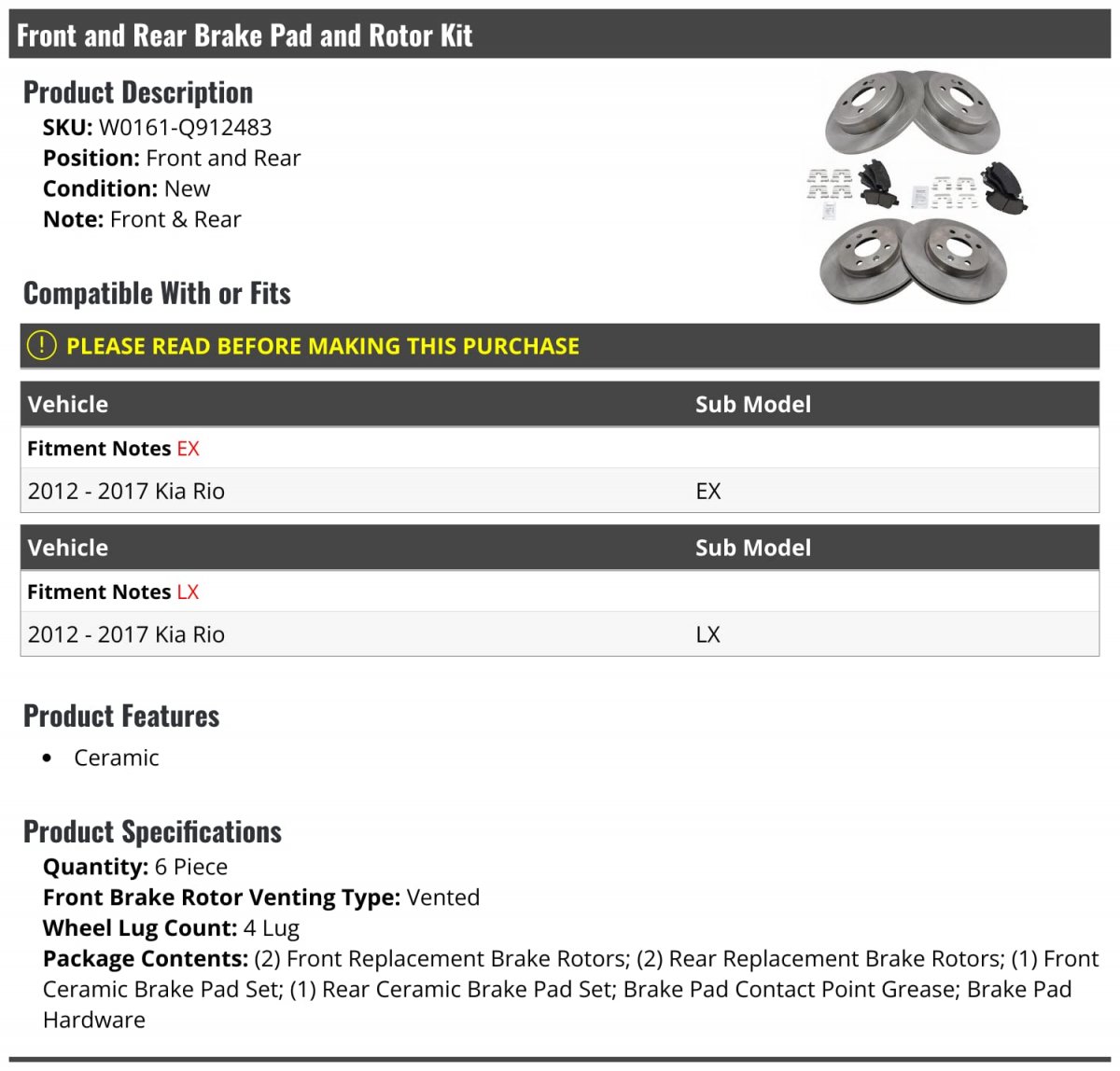
Task: Click the Ceramic feature bullet item
Action: click(117, 758)
